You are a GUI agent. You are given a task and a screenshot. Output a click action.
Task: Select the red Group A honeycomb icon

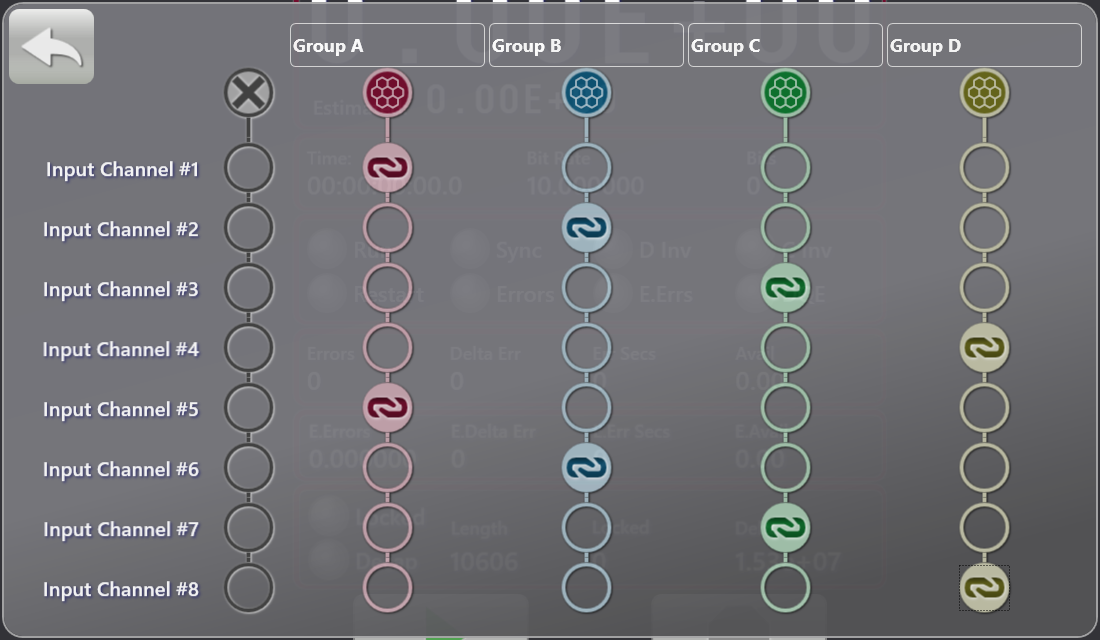click(388, 94)
